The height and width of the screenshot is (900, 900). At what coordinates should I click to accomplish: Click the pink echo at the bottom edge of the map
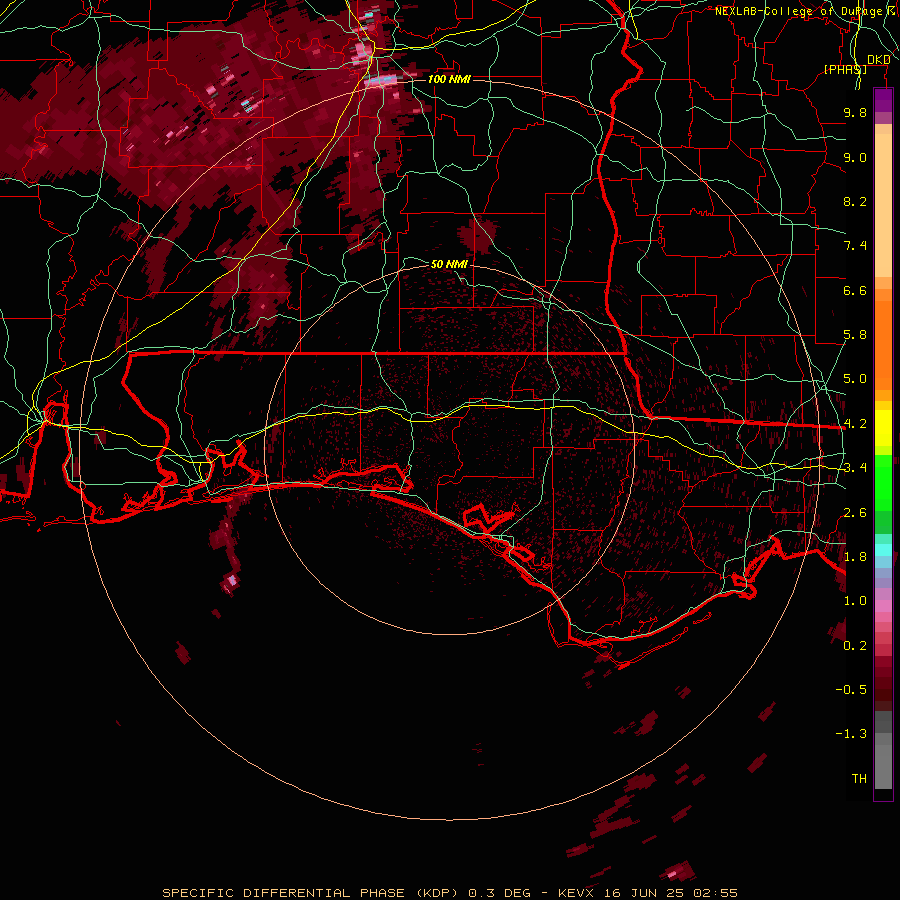coord(672,874)
